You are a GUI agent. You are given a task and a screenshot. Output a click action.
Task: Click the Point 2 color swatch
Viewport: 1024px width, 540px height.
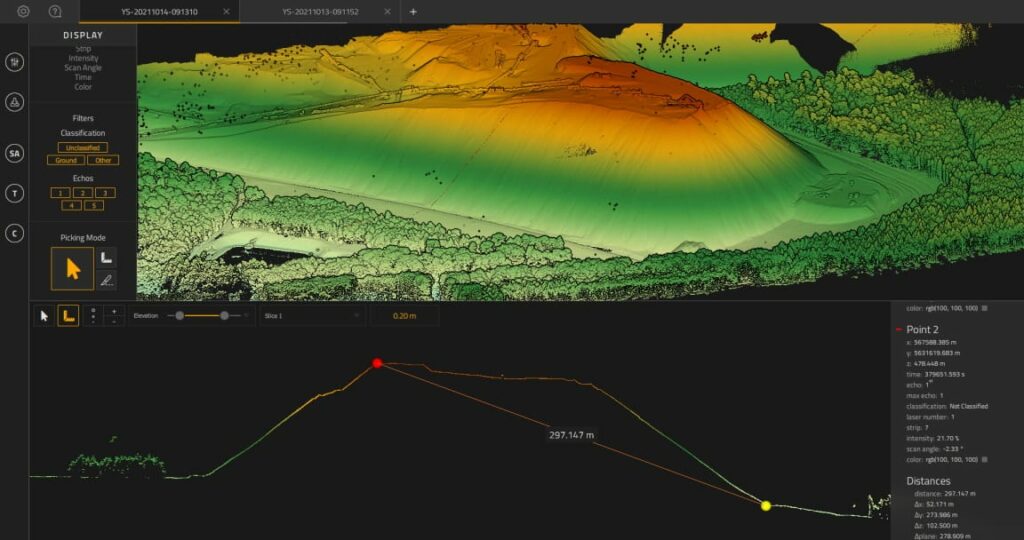(x=985, y=460)
